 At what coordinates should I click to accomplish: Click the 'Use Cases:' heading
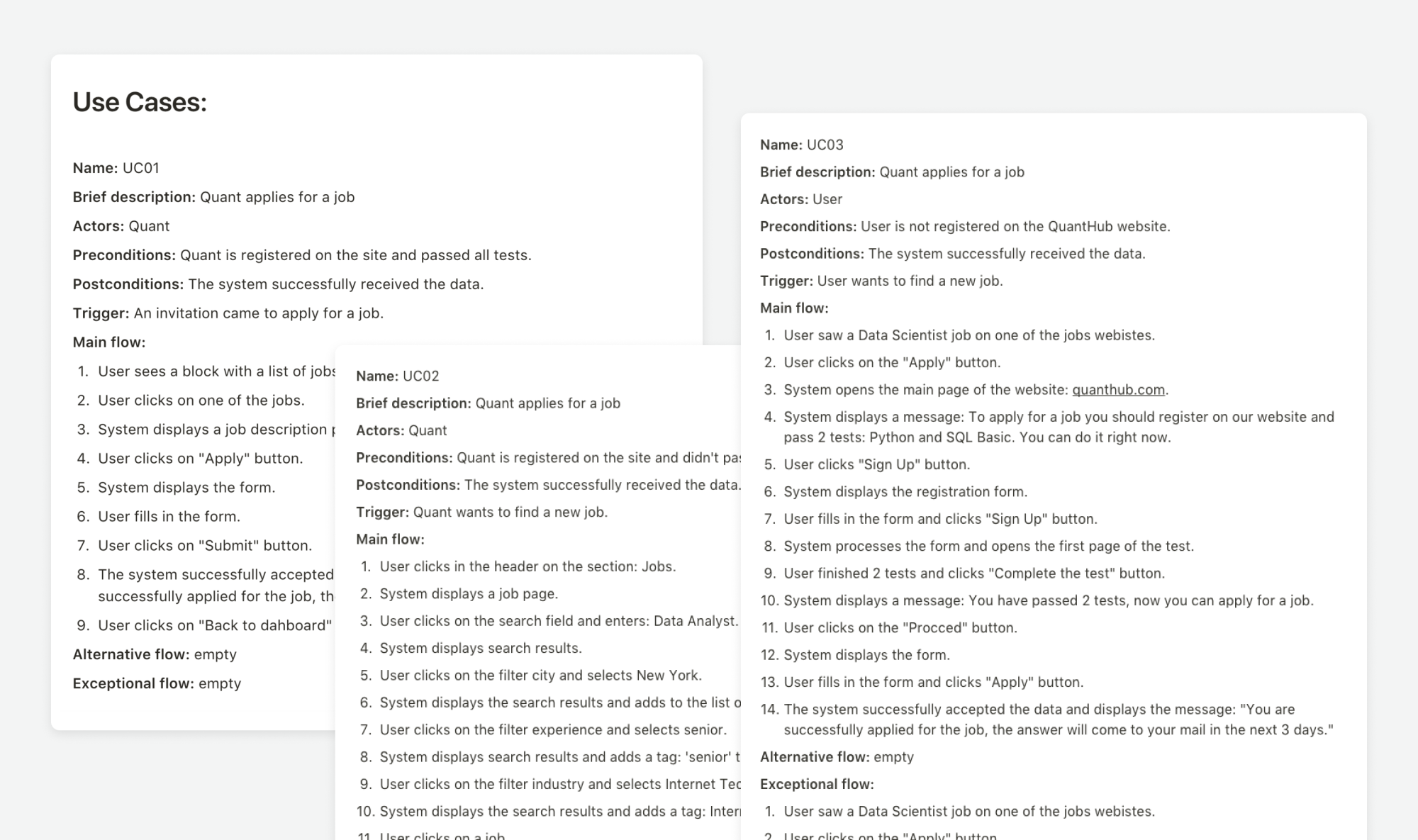click(140, 102)
